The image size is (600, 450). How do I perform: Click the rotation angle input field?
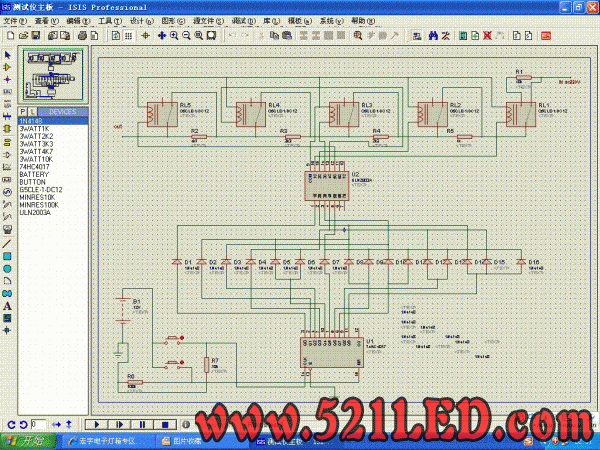38,424
